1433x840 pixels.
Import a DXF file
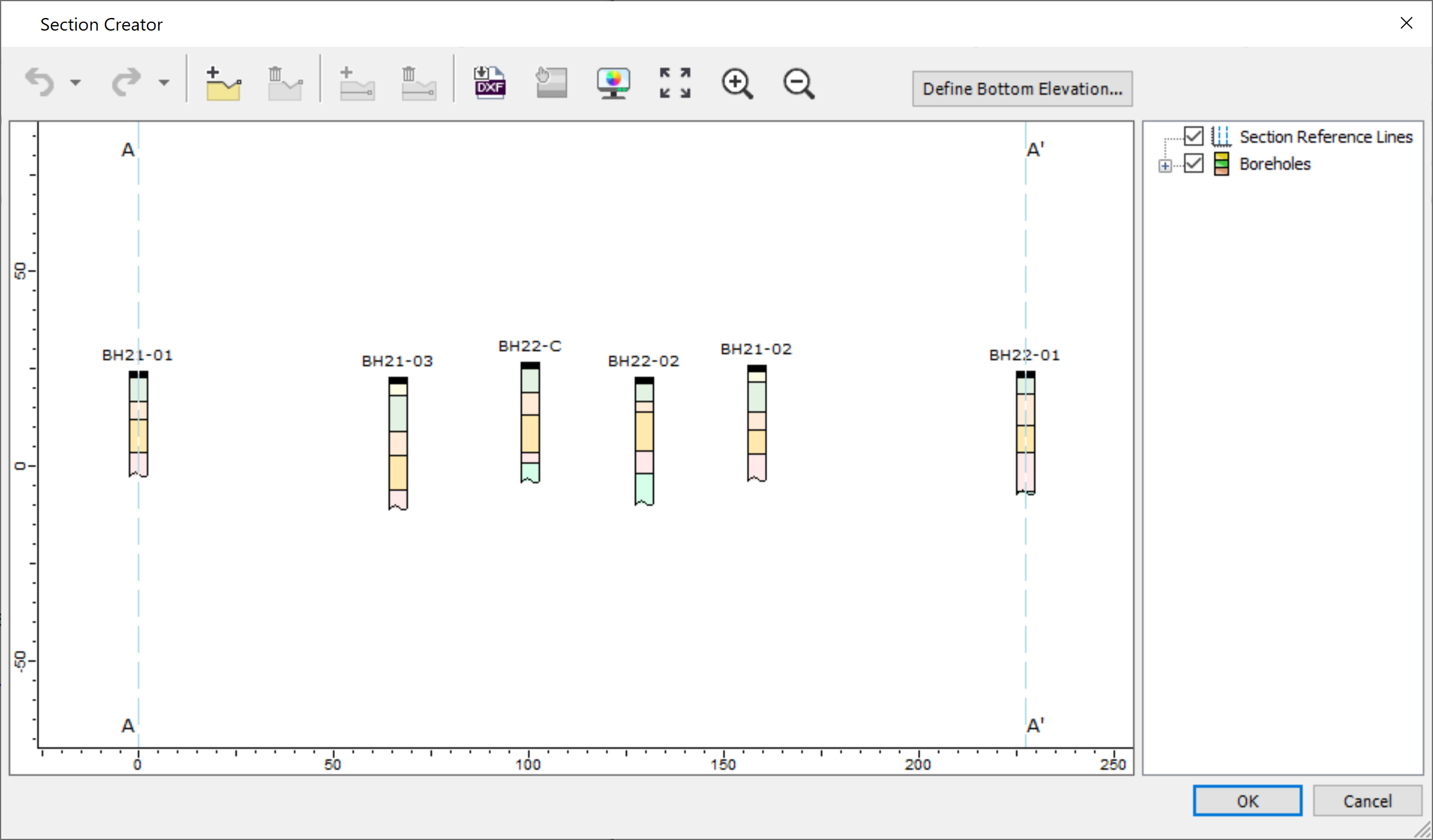point(490,83)
